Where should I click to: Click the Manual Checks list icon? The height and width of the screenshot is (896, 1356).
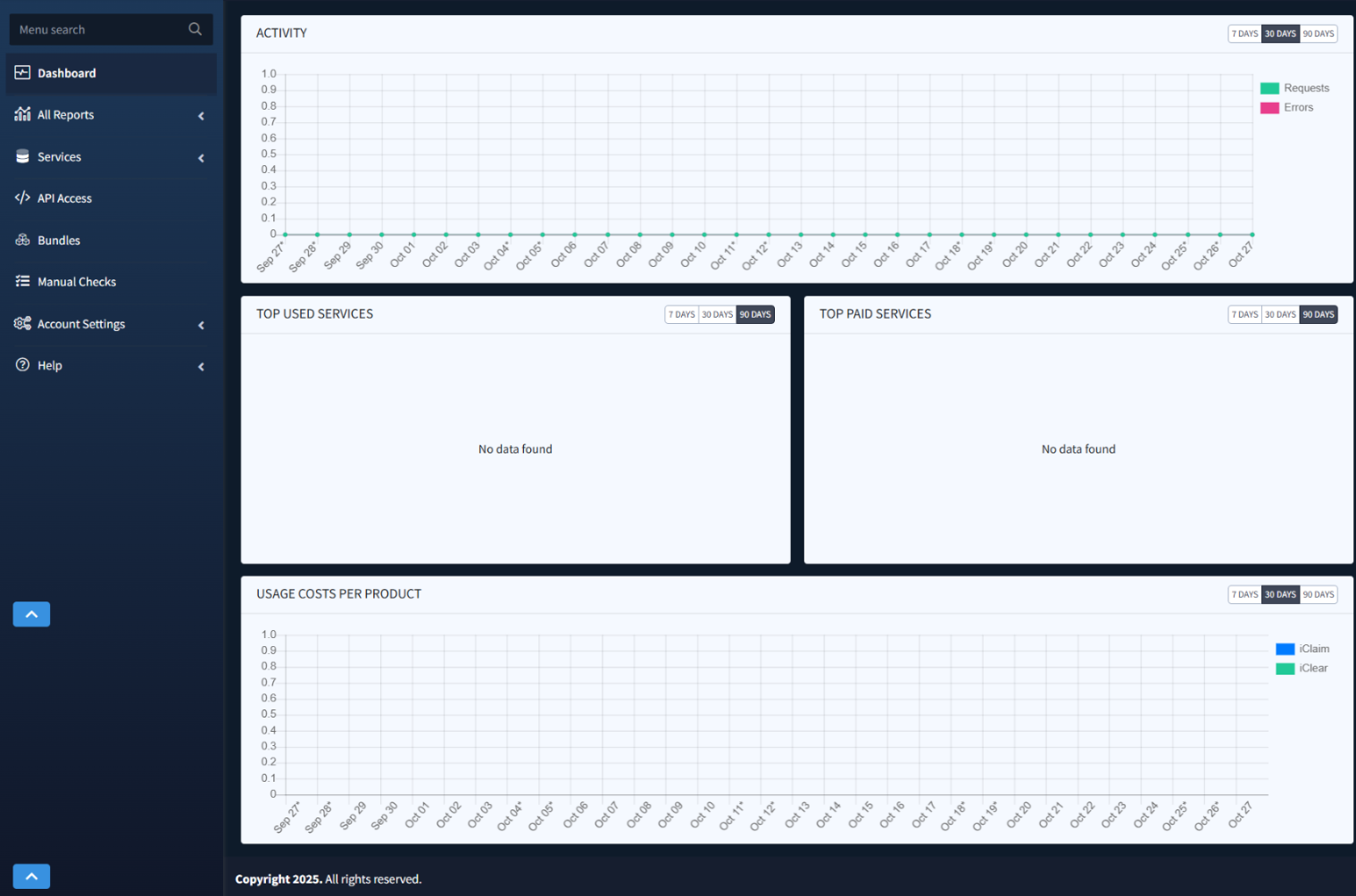point(22,281)
